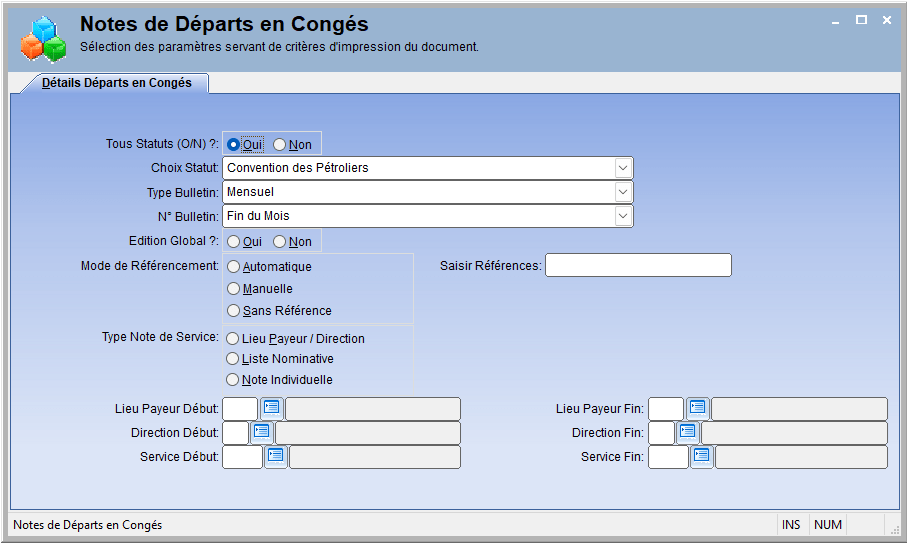Click the colored cubes application icon
Screen dimensions: 907x543
coord(43,39)
